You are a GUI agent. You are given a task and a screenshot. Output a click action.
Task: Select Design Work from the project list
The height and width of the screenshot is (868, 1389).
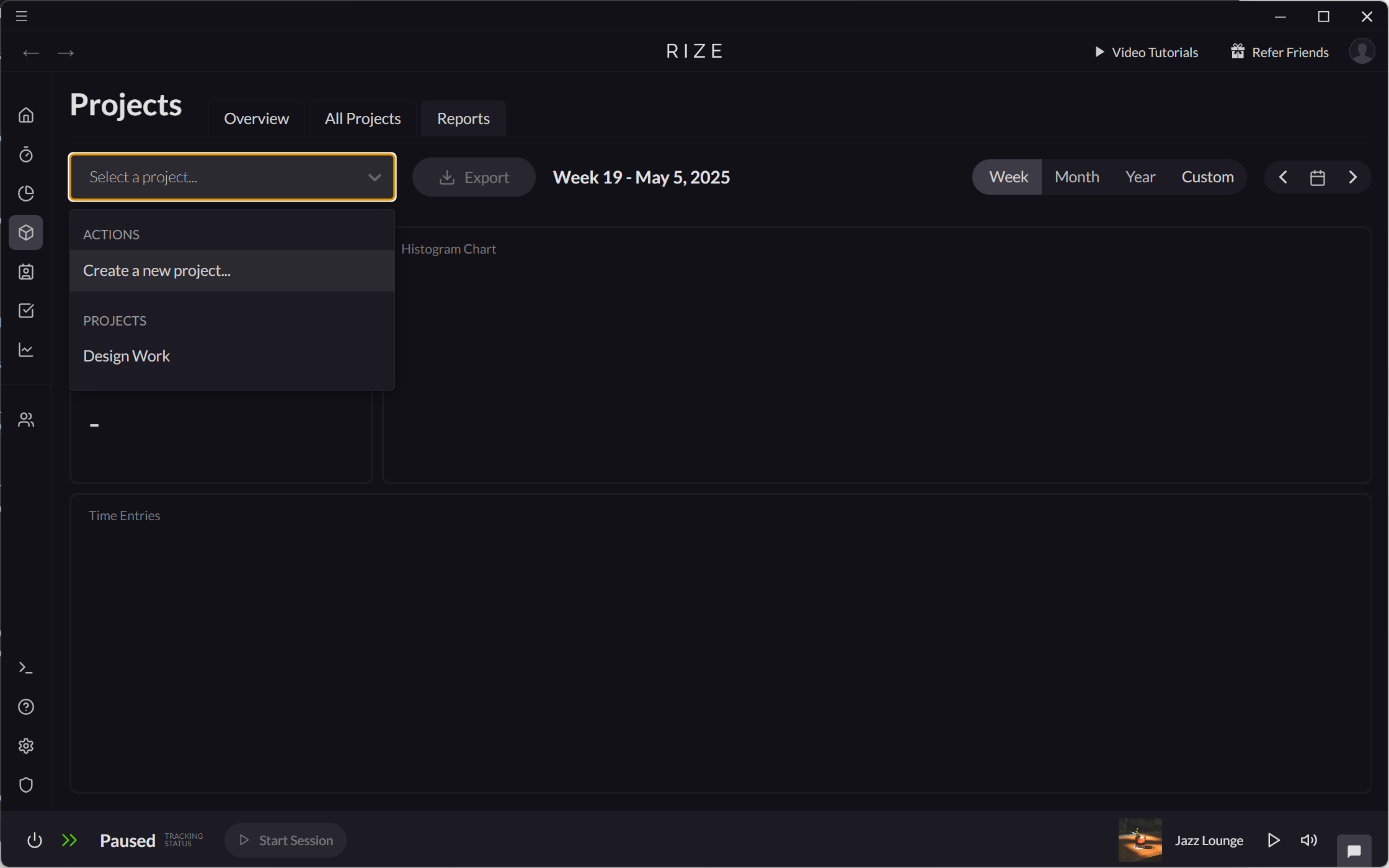[x=126, y=355]
